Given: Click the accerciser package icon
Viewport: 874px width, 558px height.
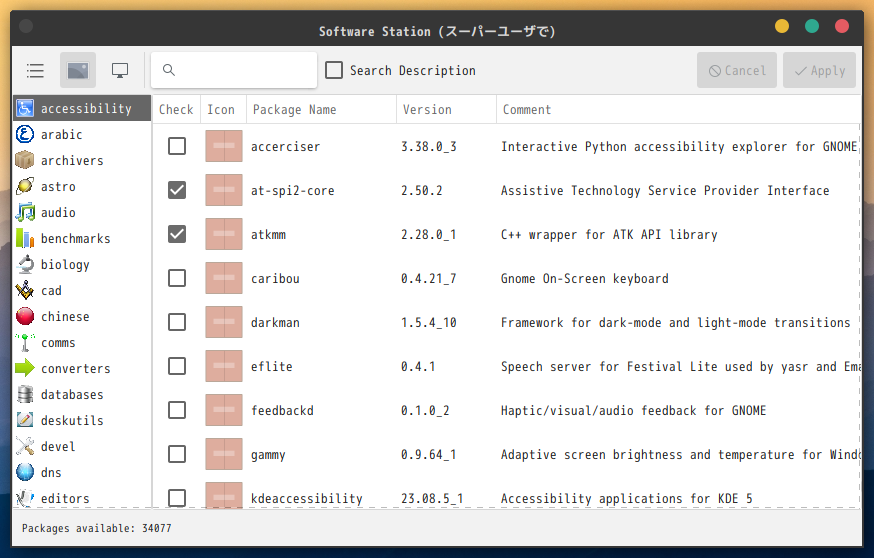Looking at the screenshot, I should coord(224,146).
